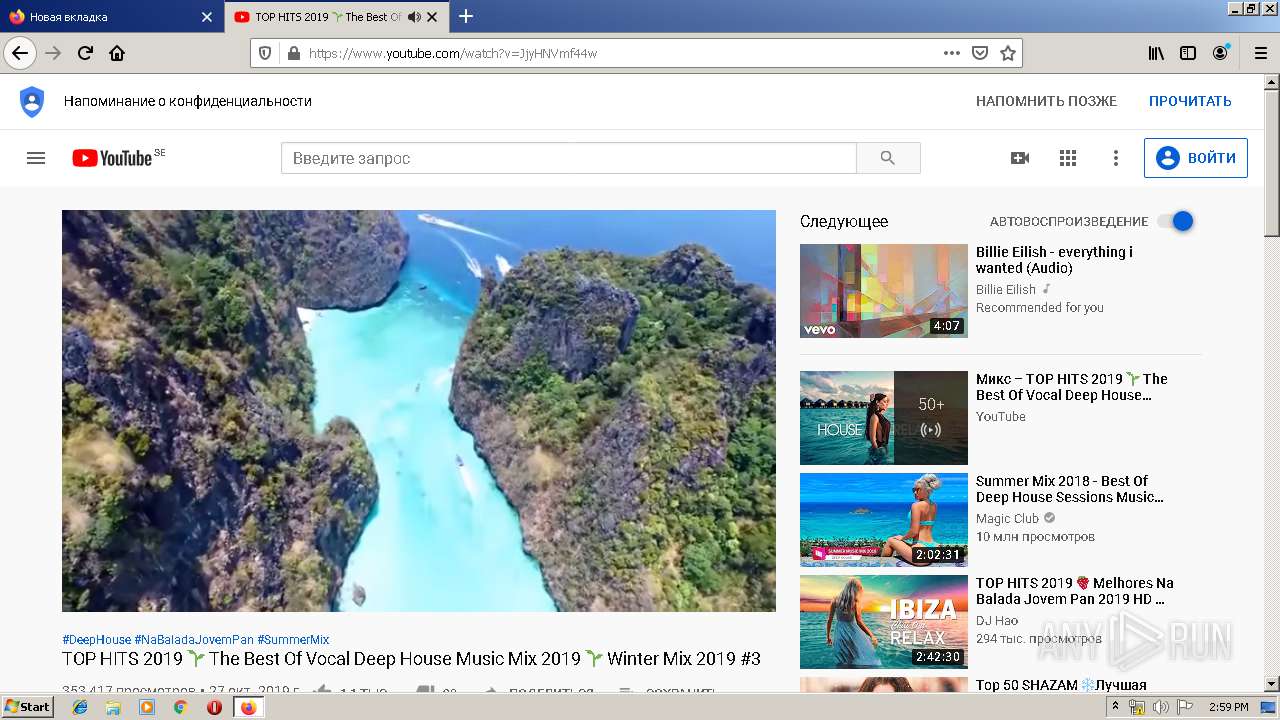Toggle the АВТОВОСПРОИЗВЕДЕНИЕ autoplay switch
Screen dimensions: 1280x720
tap(1176, 221)
